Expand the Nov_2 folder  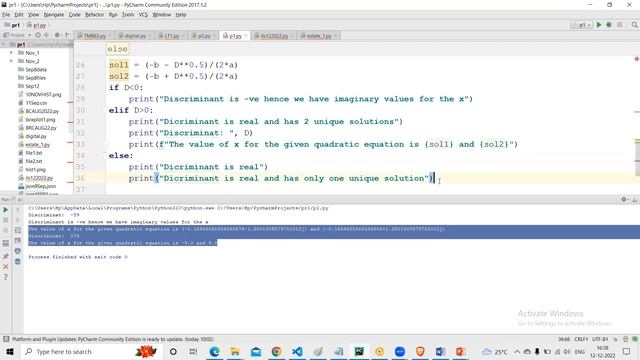[11, 61]
